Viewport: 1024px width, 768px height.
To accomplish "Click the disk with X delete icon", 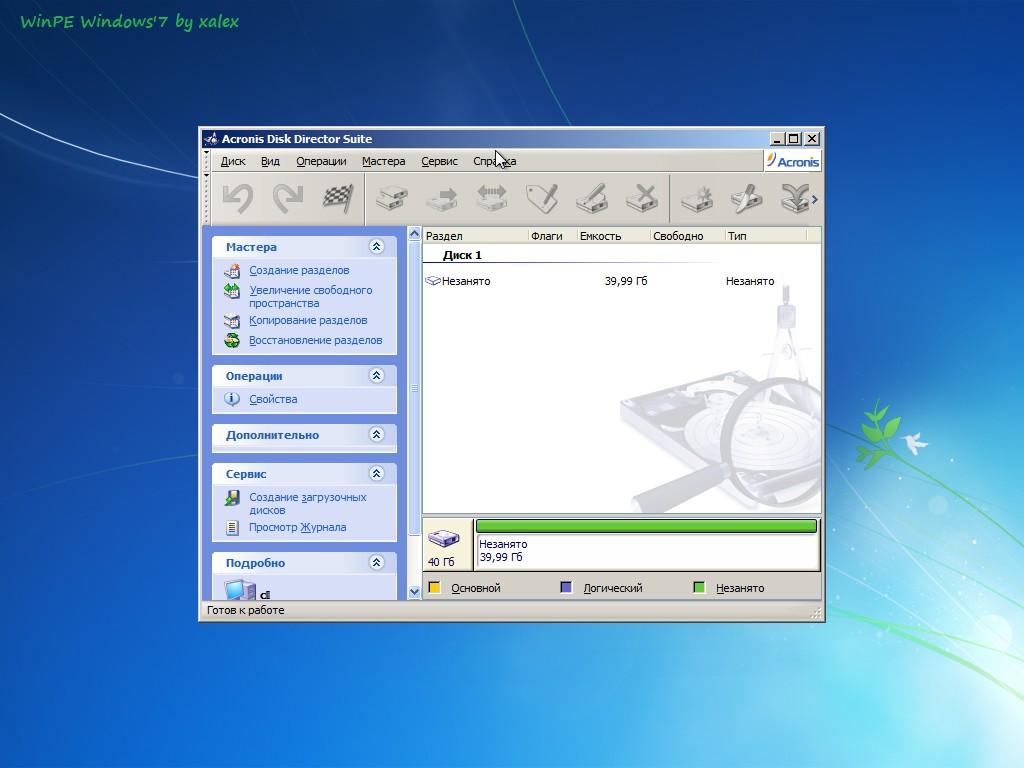I will [x=642, y=198].
